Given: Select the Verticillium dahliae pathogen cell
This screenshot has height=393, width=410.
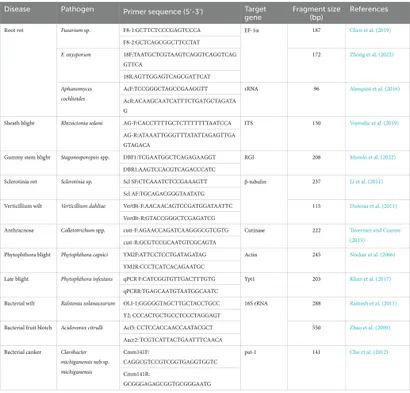Looking at the screenshot, I should [x=83, y=206].
